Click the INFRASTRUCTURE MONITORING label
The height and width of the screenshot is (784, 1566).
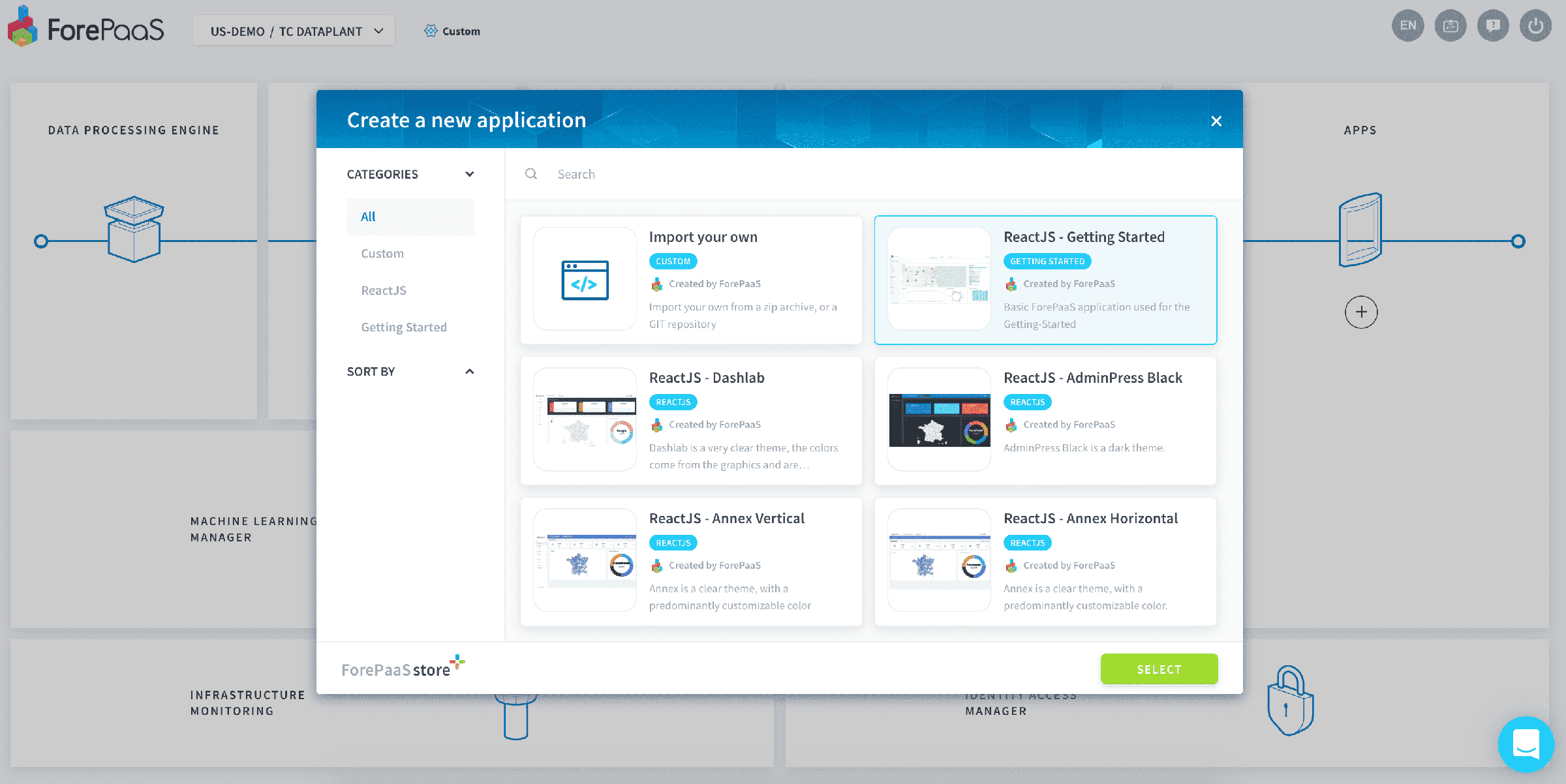[x=248, y=703]
